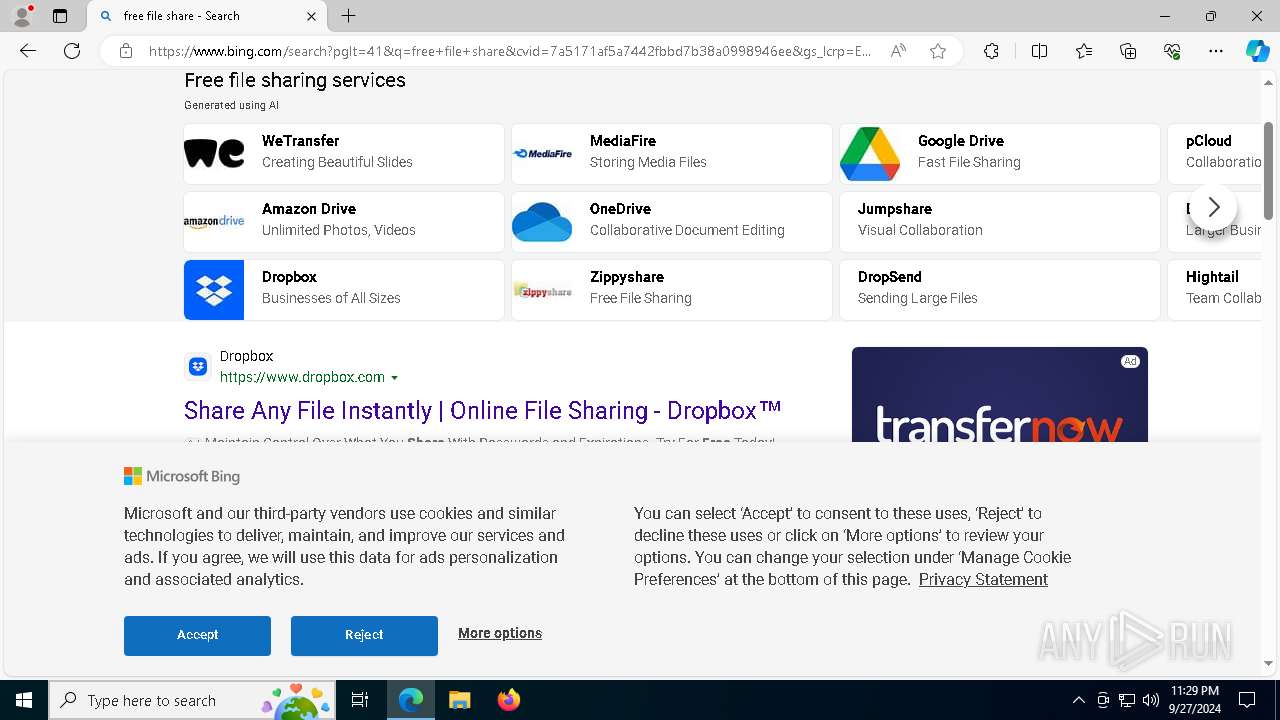The height and width of the screenshot is (720, 1280).
Task: Click the browser back arrow
Action: pos(28,51)
